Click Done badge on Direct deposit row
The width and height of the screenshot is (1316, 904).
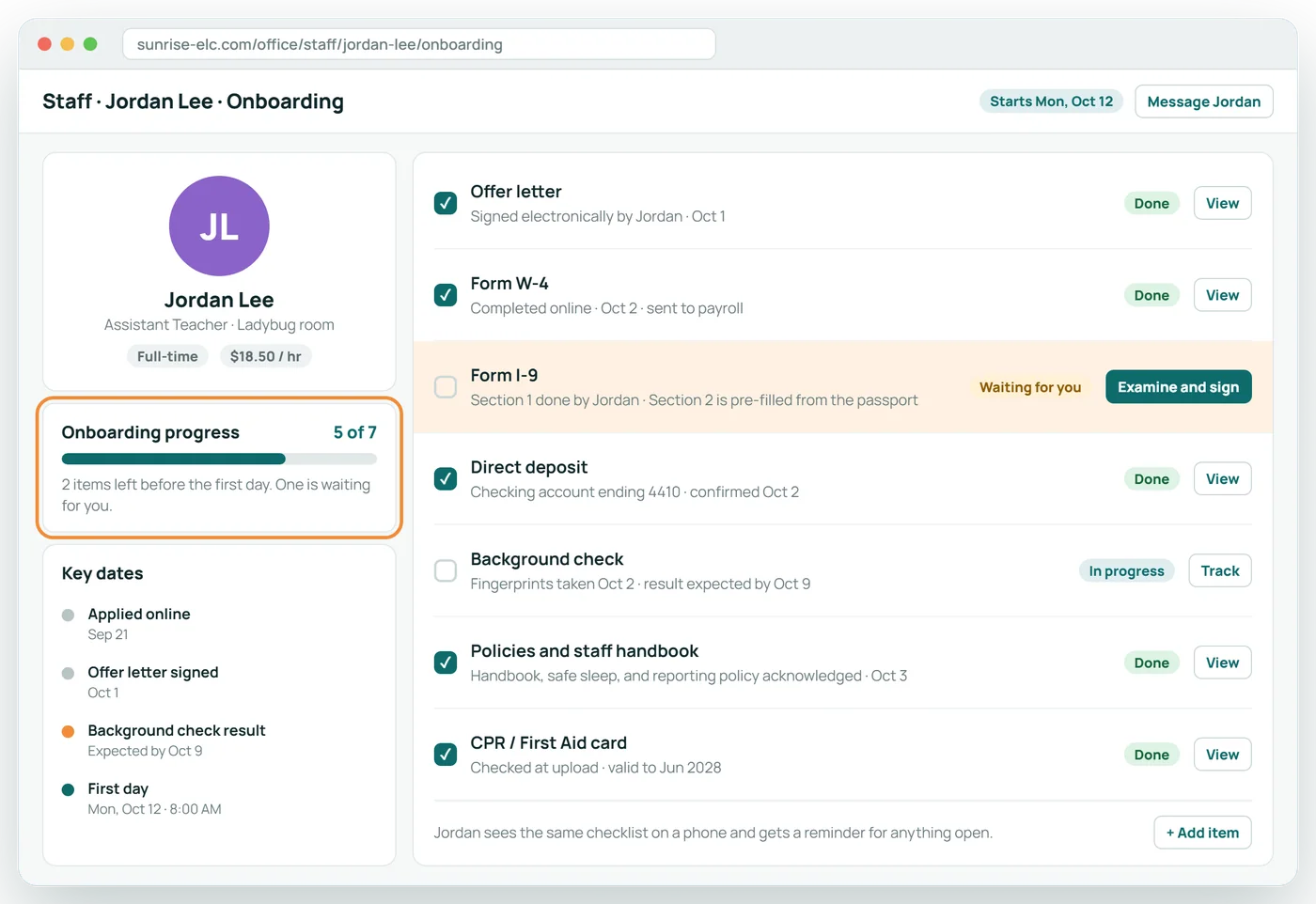tap(1151, 479)
